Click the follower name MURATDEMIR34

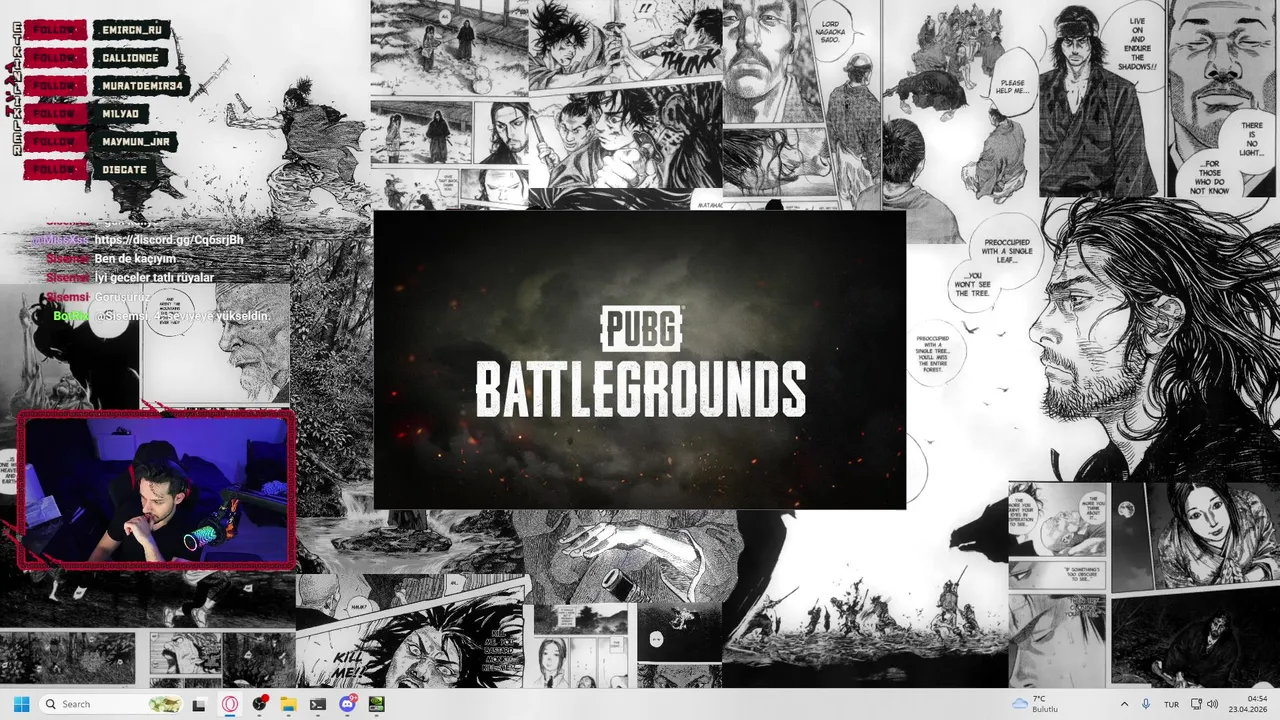pyautogui.click(x=142, y=86)
